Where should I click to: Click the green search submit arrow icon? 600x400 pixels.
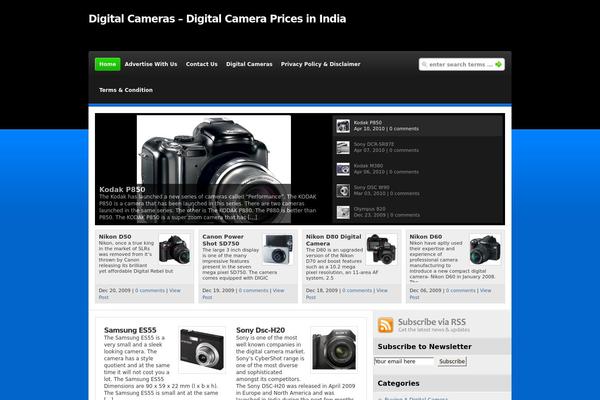click(x=498, y=64)
